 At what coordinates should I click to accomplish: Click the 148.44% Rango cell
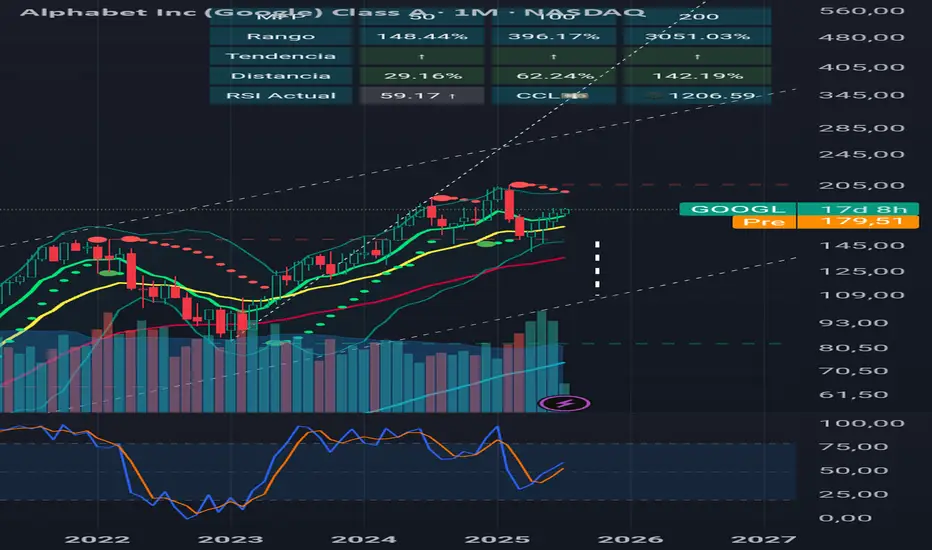tap(421, 36)
